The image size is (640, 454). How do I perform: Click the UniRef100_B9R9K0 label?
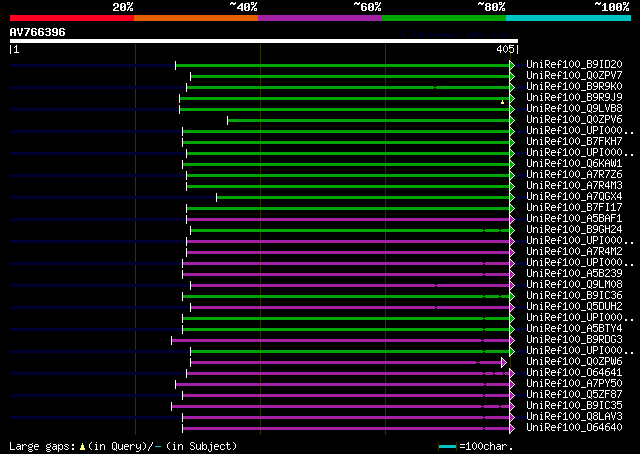point(574,87)
